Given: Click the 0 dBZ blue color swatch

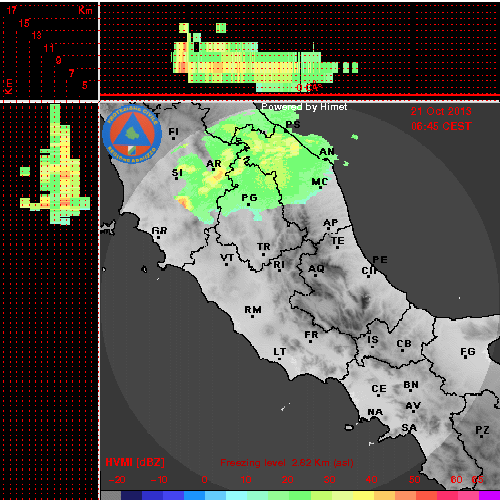Looking at the screenshot, I should pyautogui.click(x=194, y=495).
